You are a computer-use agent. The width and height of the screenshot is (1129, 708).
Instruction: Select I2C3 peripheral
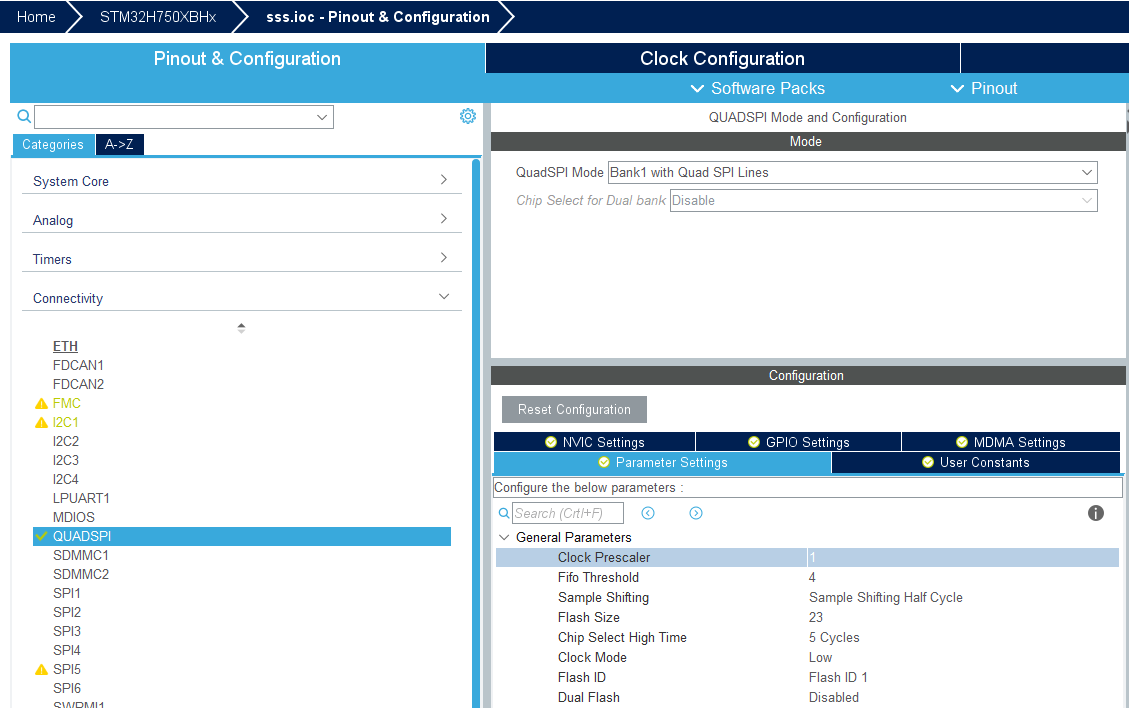(66, 460)
